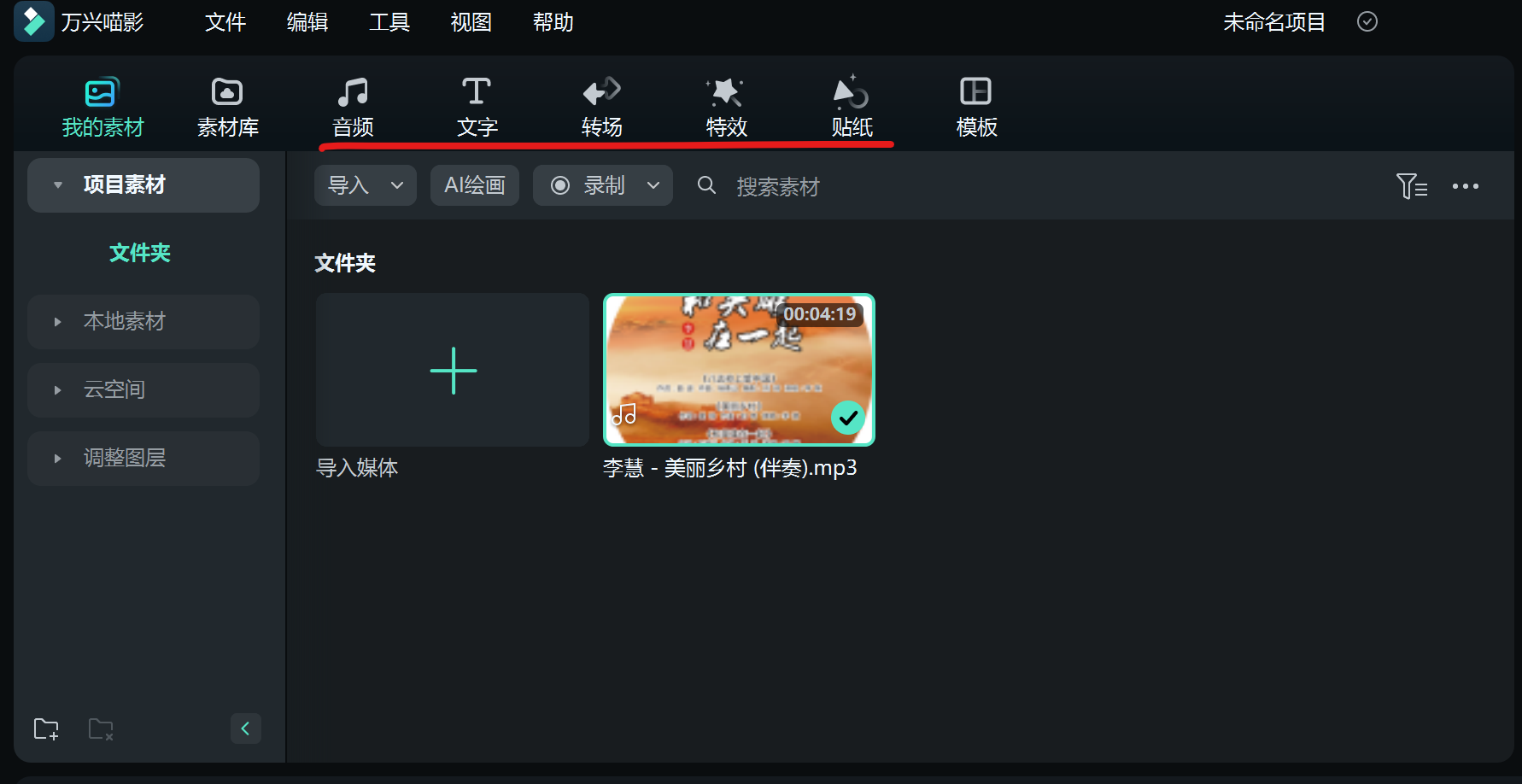Open the 贴纸 stickers panel
Screen dimensions: 1522x784
click(851, 105)
